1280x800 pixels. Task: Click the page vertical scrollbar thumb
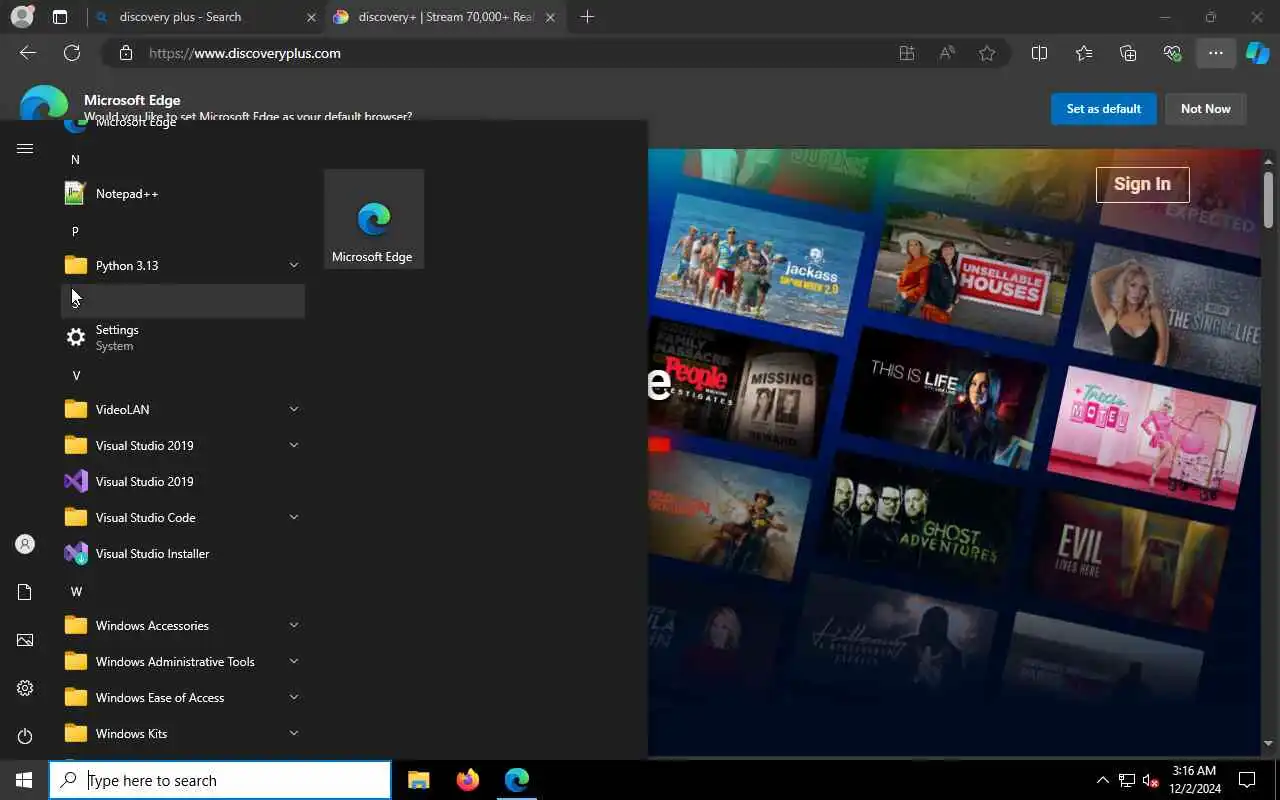tap(1268, 200)
